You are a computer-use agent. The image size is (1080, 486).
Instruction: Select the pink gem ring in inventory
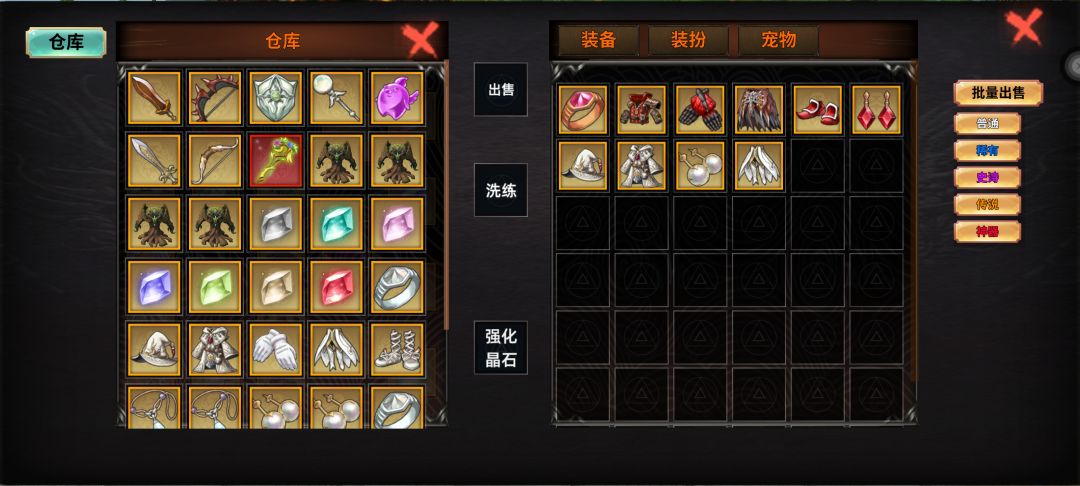(x=583, y=109)
